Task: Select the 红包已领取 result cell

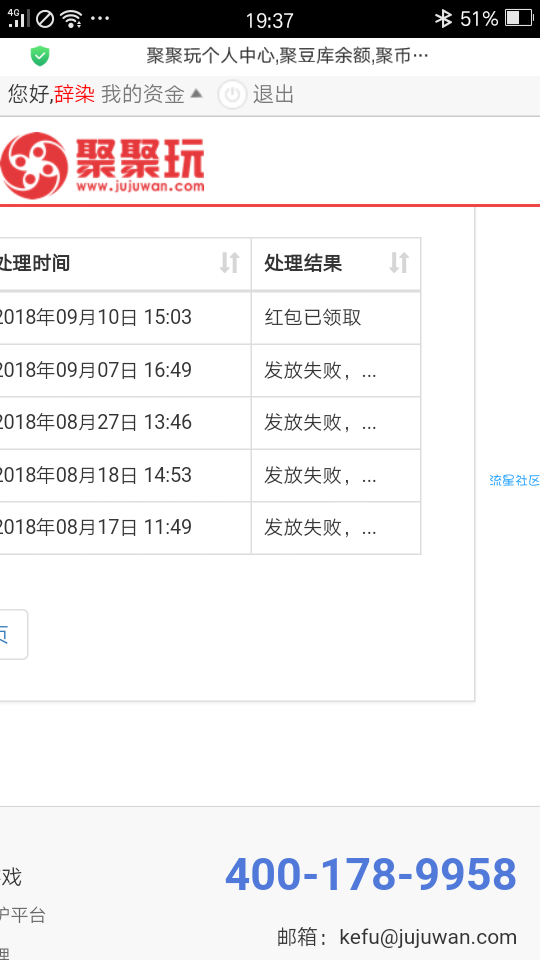Action: [x=336, y=318]
